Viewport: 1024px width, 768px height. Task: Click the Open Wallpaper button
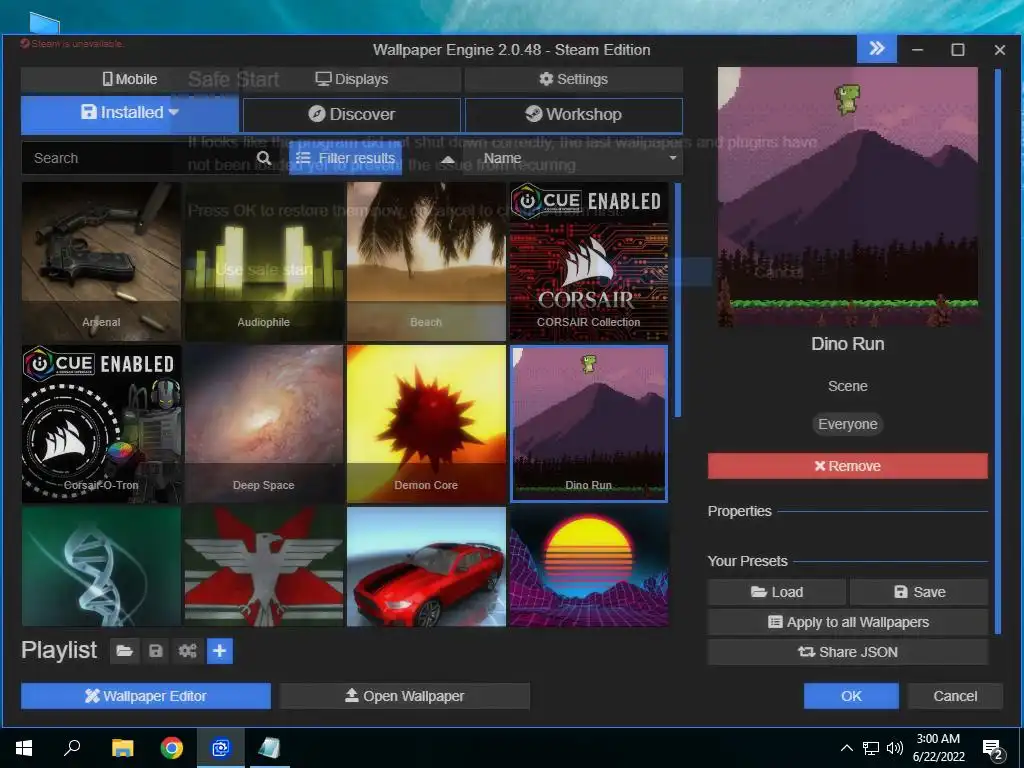click(x=404, y=696)
